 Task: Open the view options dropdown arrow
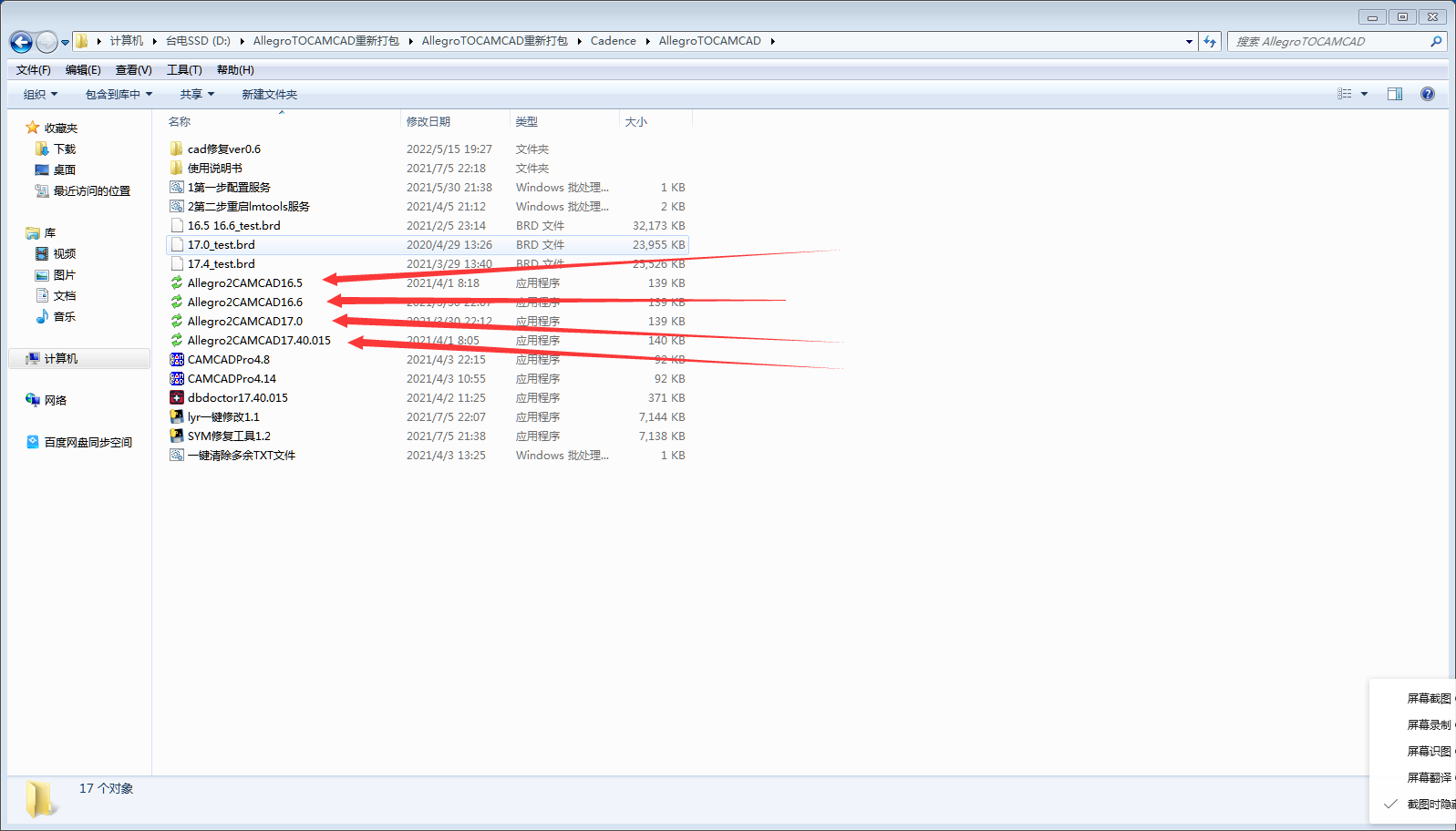tap(1364, 94)
